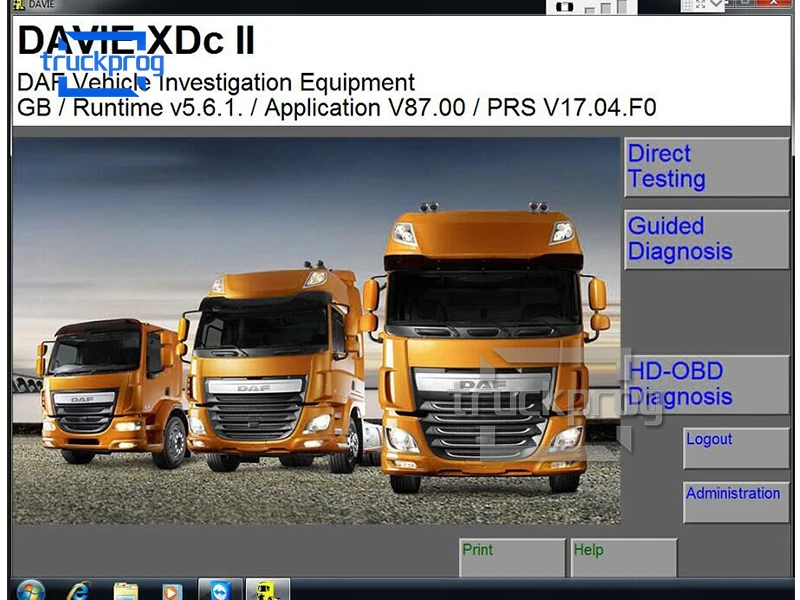
Task: Open File Explorer folder icon in taskbar
Action: point(126,591)
